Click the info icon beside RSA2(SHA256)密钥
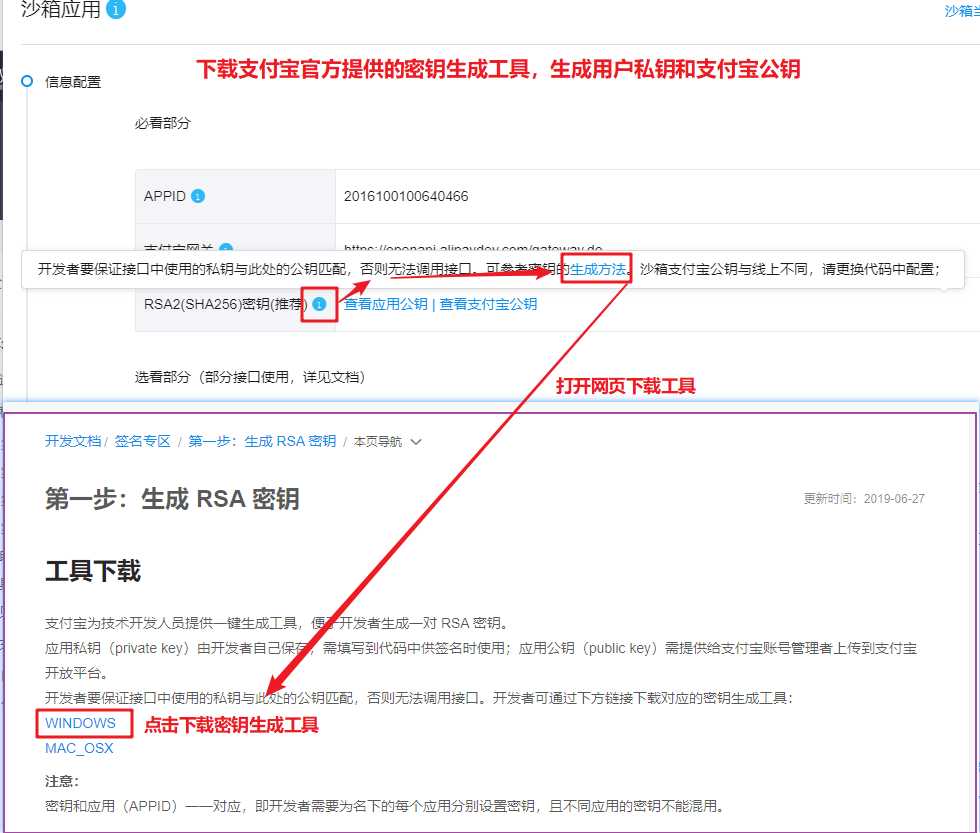The image size is (980, 833). (319, 304)
